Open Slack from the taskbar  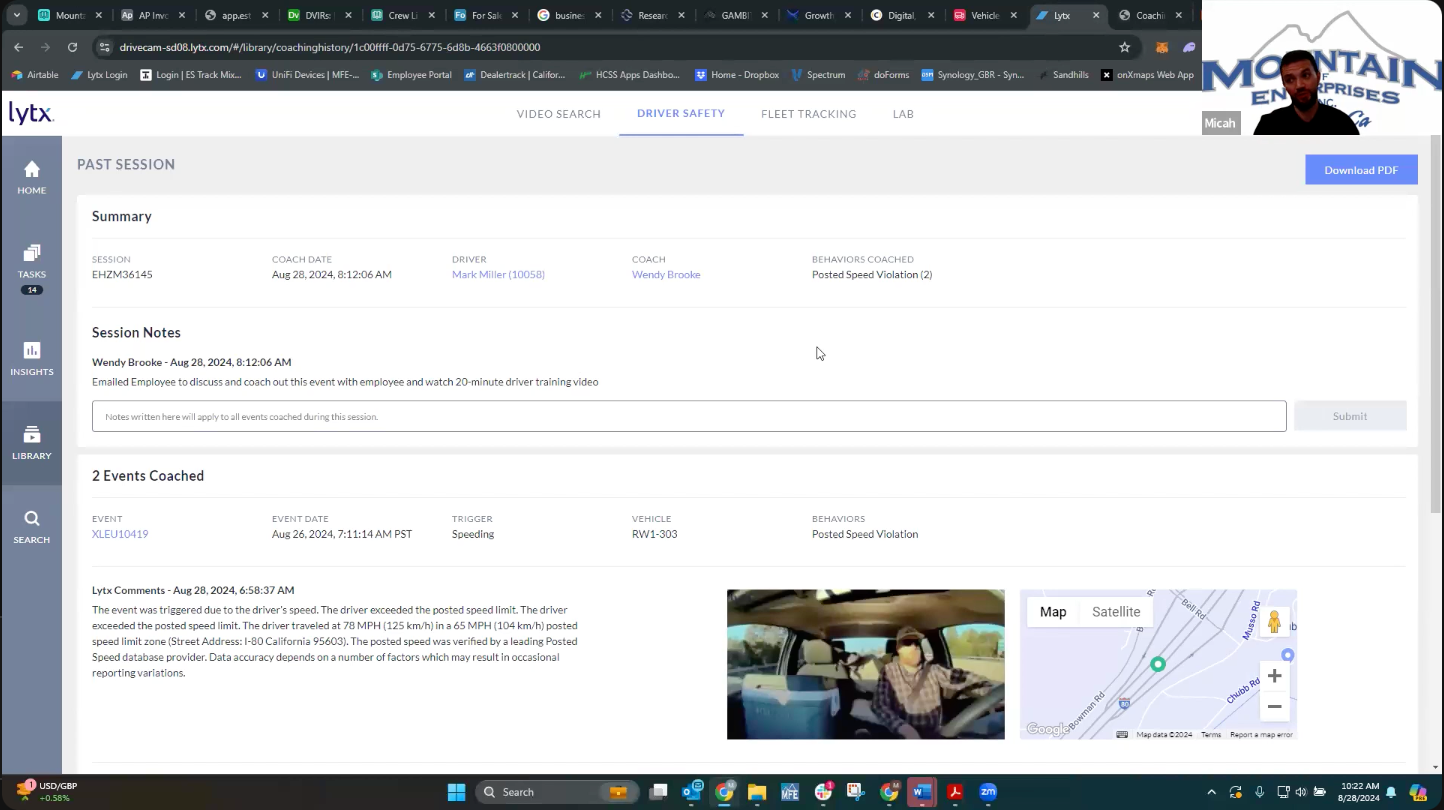(823, 792)
